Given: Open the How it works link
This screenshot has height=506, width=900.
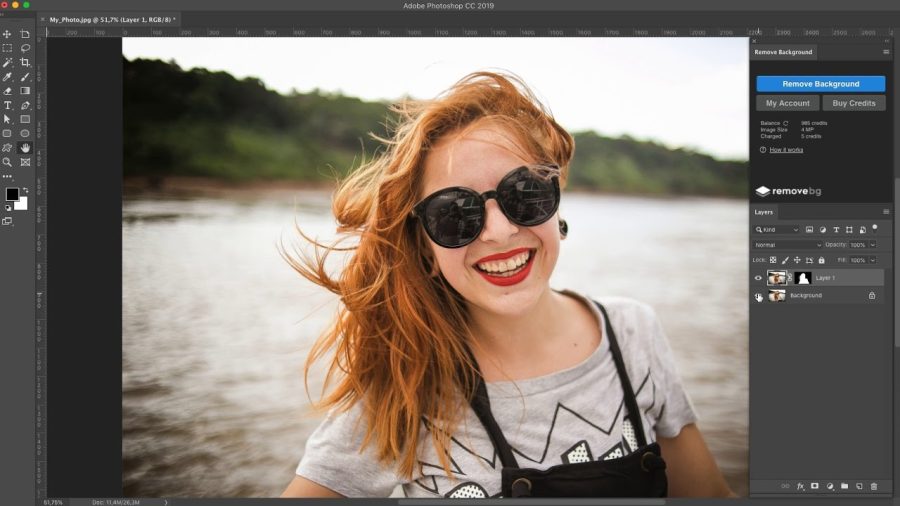Looking at the screenshot, I should [x=786, y=150].
